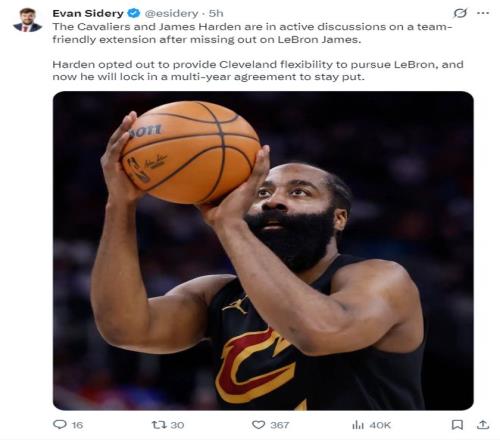500x440 pixels.
Task: Click the 367 likes count
Action: coord(279,425)
